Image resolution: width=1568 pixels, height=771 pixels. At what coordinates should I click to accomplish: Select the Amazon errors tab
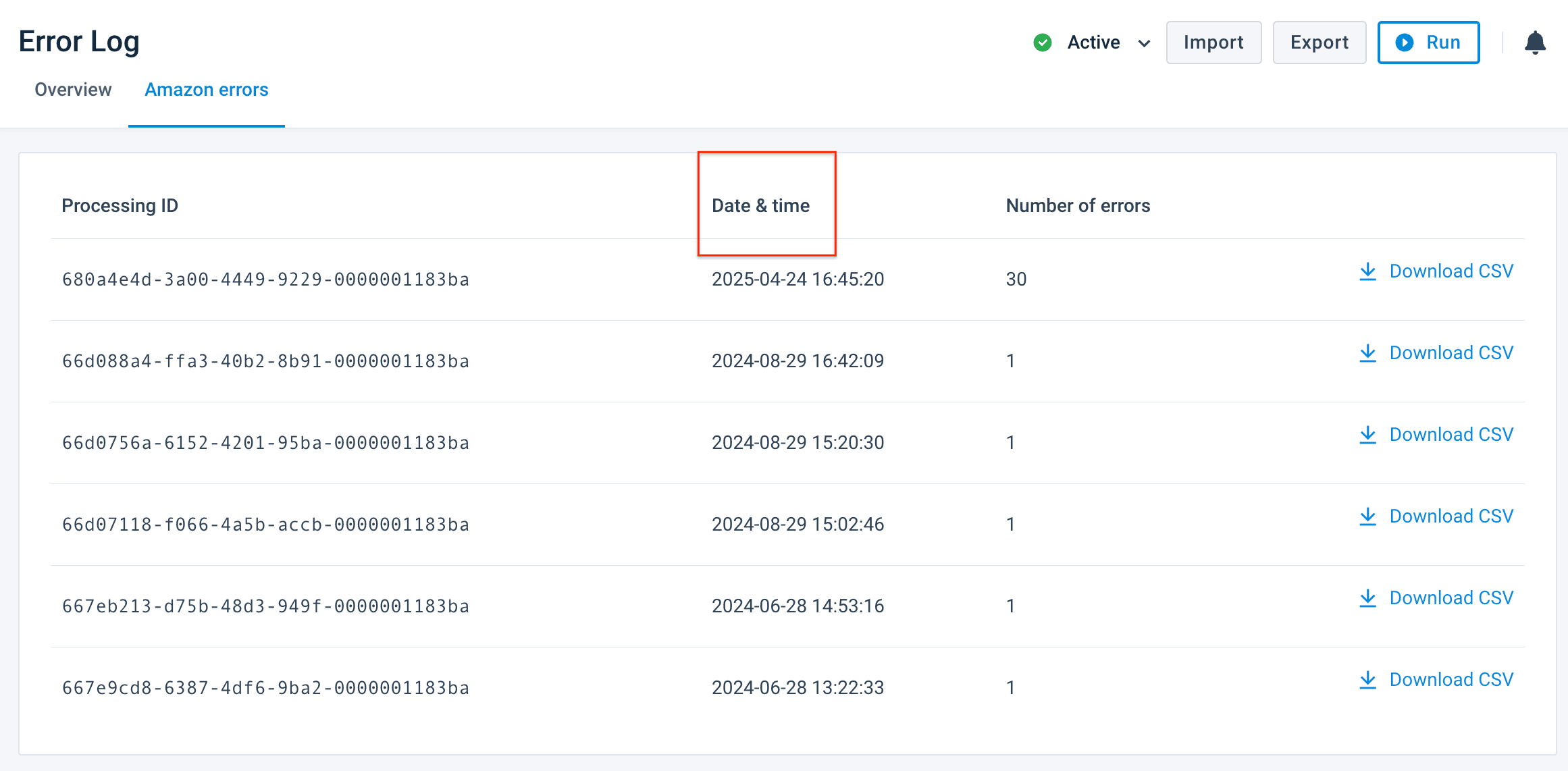207,90
